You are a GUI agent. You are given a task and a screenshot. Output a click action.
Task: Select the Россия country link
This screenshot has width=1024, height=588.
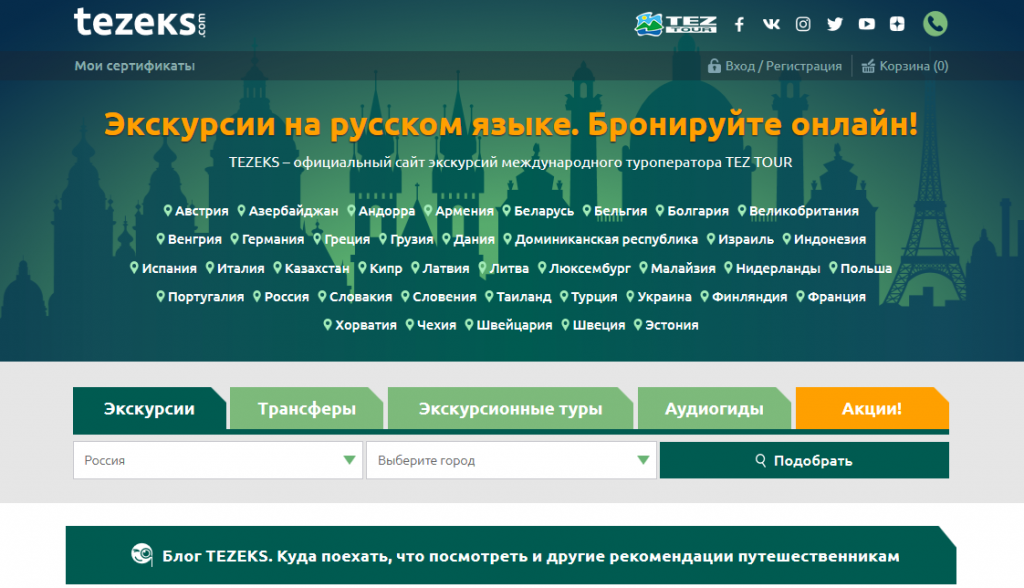tap(286, 297)
